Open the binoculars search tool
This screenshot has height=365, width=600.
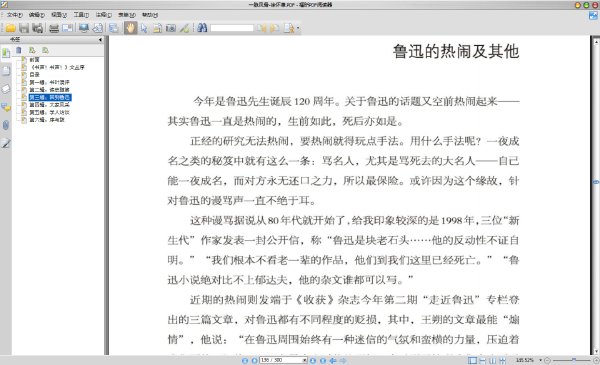tap(202, 28)
